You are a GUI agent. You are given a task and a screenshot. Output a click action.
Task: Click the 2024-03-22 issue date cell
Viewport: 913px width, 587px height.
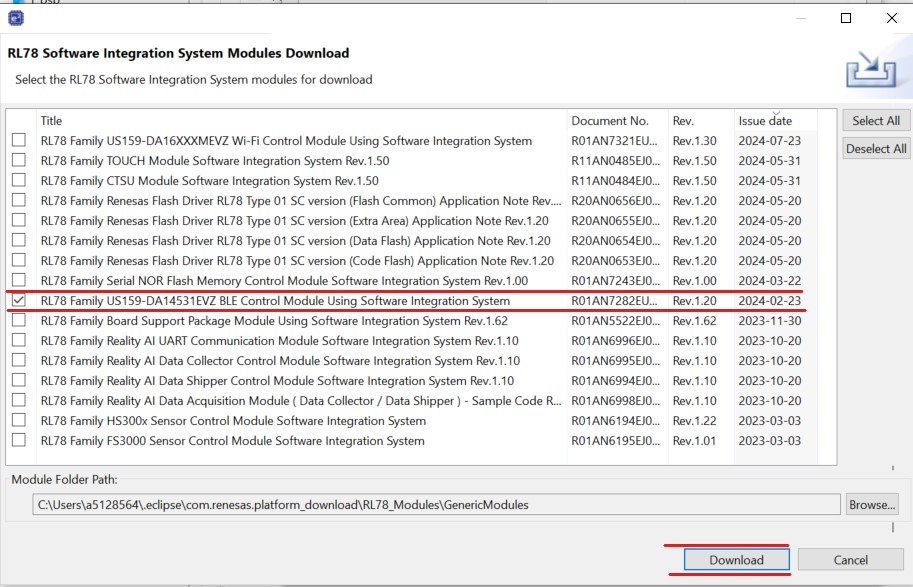tap(770, 281)
